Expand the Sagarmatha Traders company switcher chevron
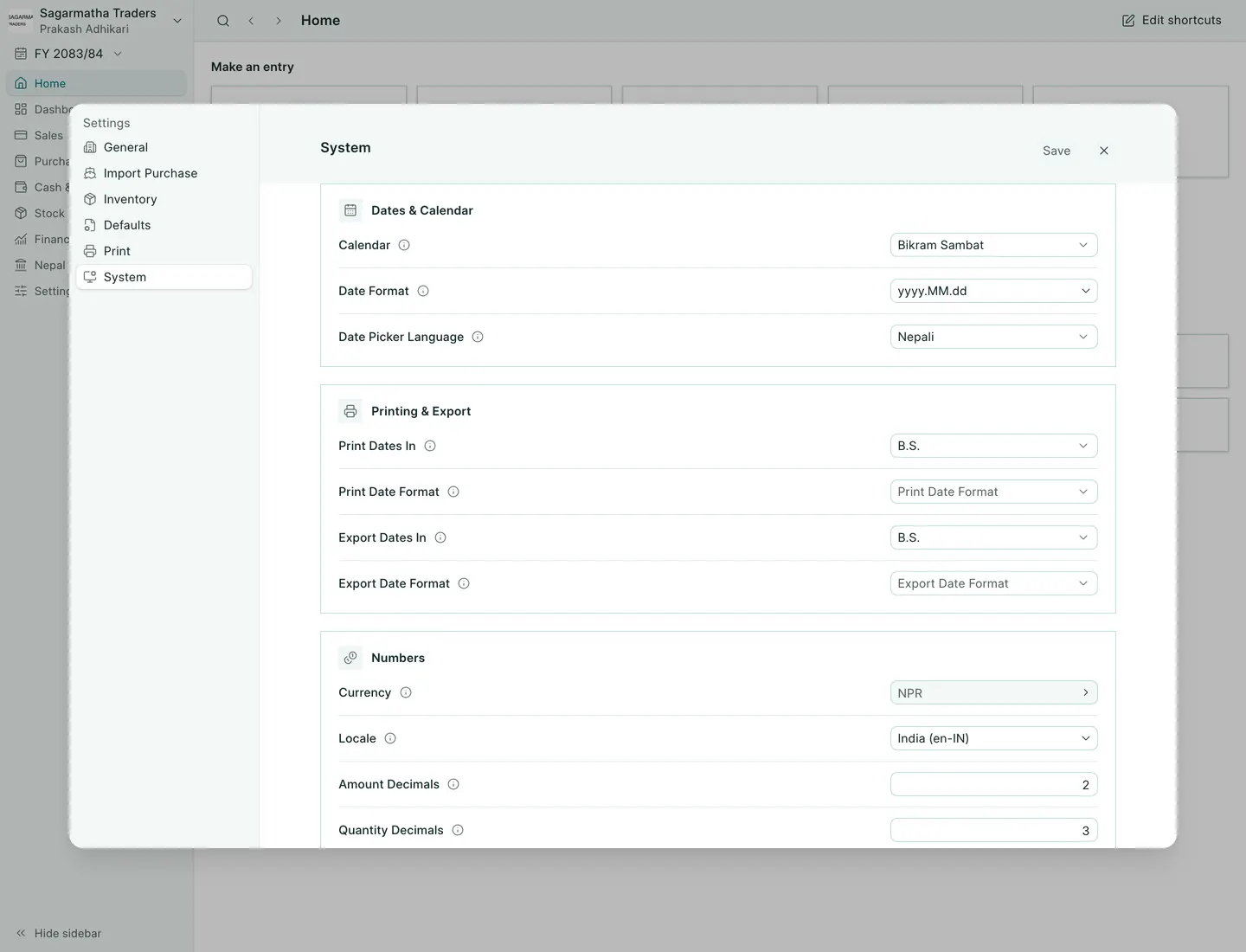 point(177,21)
